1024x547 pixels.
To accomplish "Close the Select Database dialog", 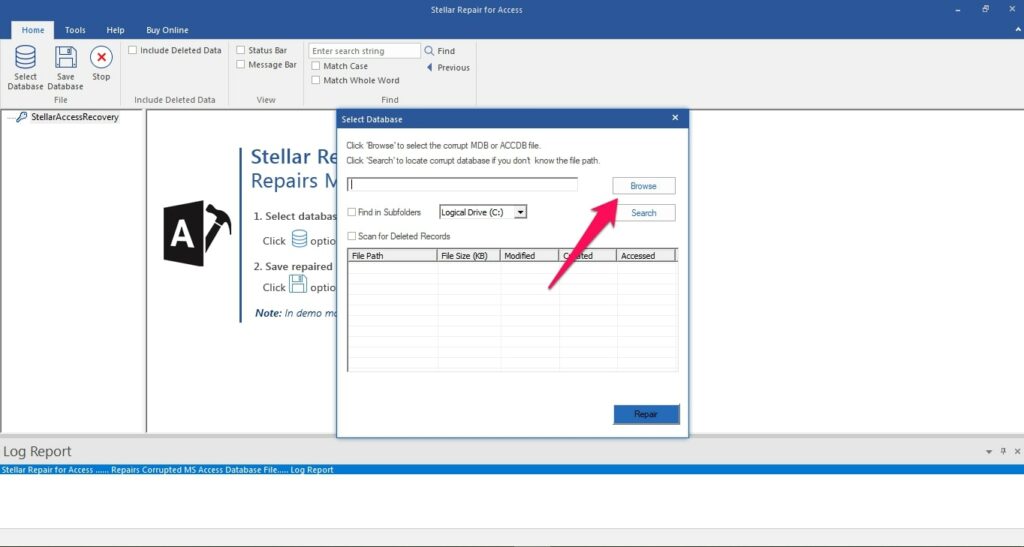I will (675, 118).
